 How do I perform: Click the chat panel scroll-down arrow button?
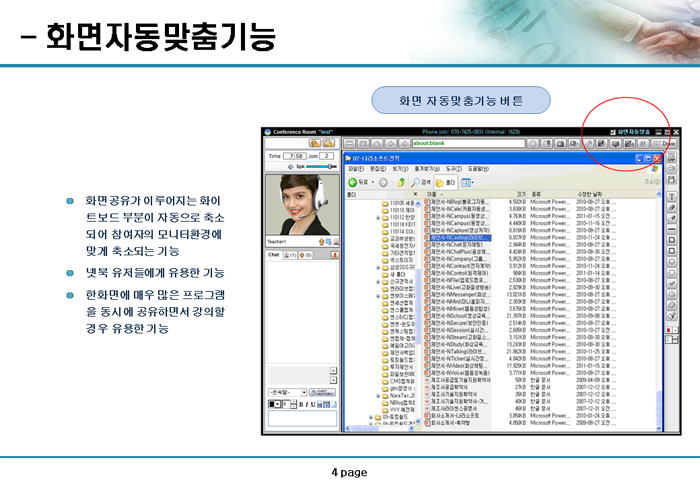(x=333, y=380)
